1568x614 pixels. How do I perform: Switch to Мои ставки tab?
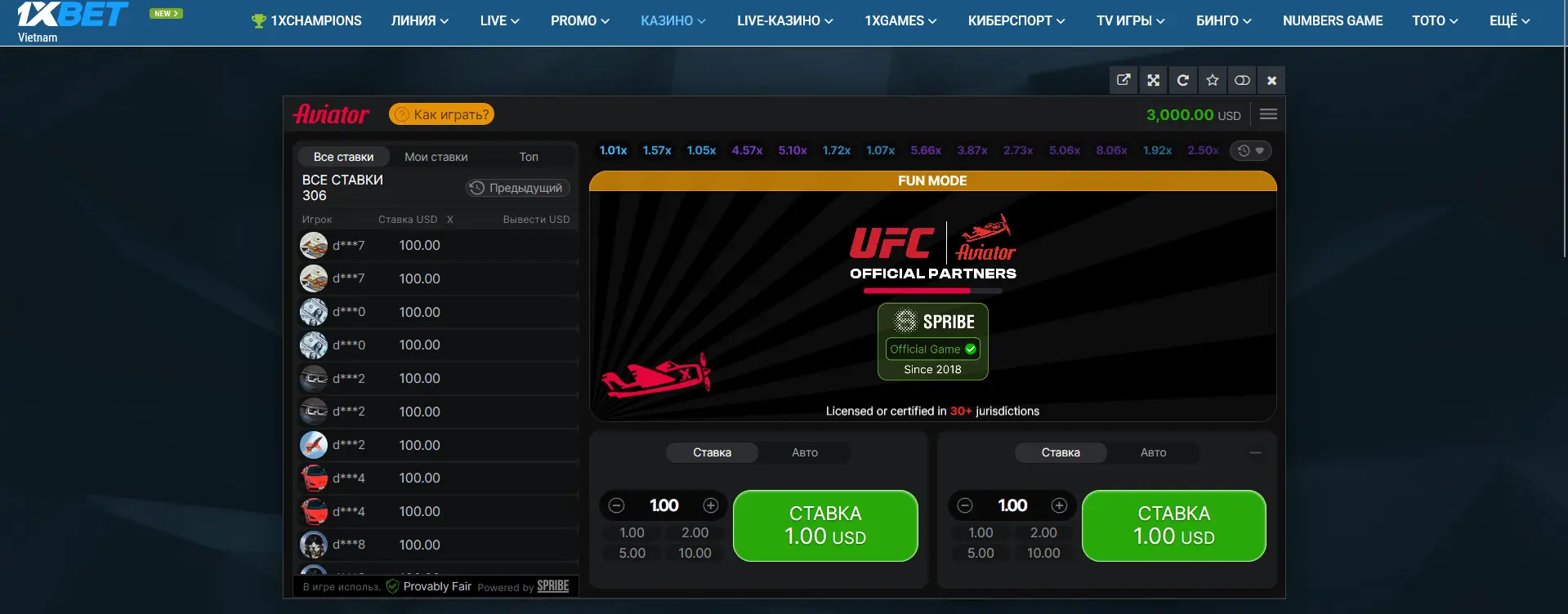pos(436,157)
